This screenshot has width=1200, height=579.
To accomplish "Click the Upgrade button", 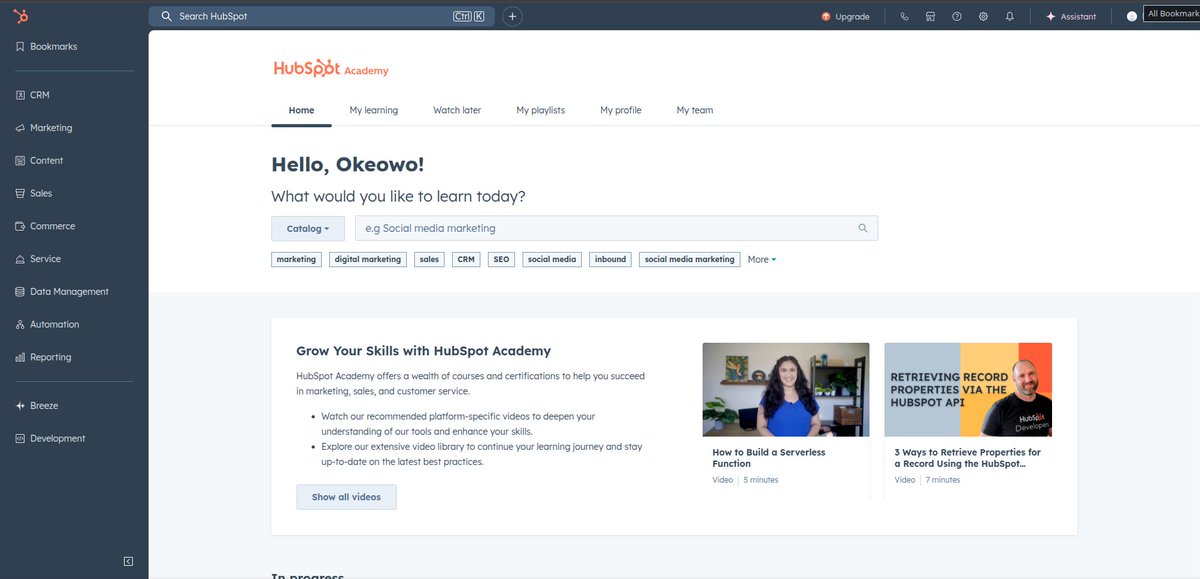I will 846,16.
